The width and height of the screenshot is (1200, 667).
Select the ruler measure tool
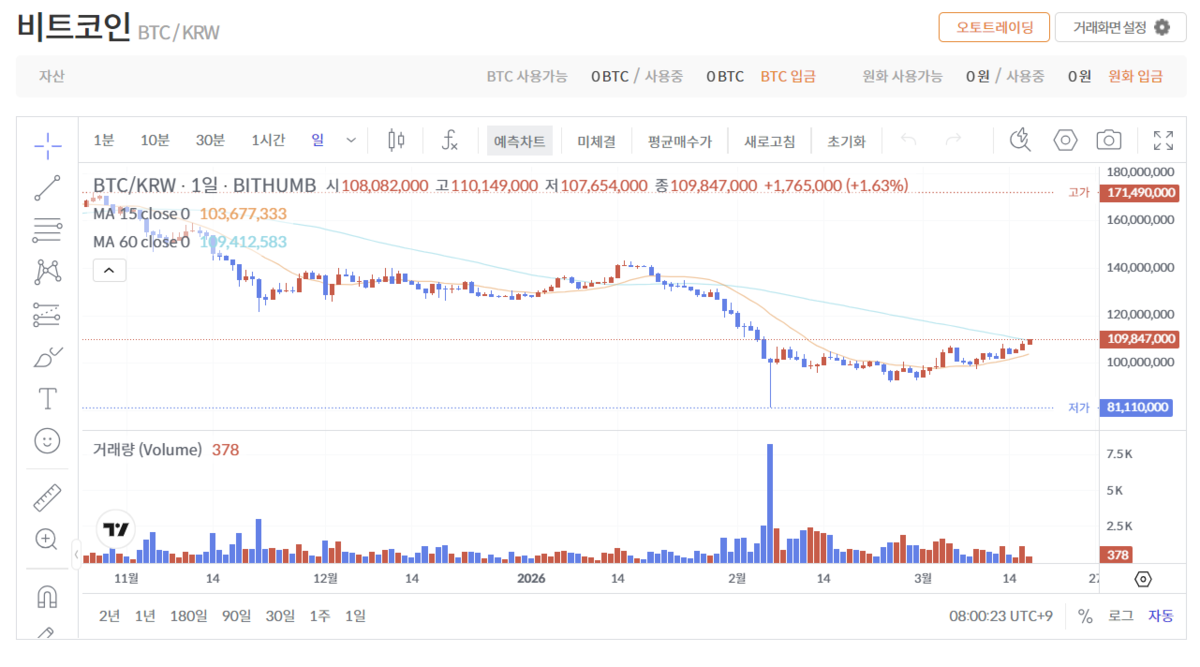pos(47,497)
